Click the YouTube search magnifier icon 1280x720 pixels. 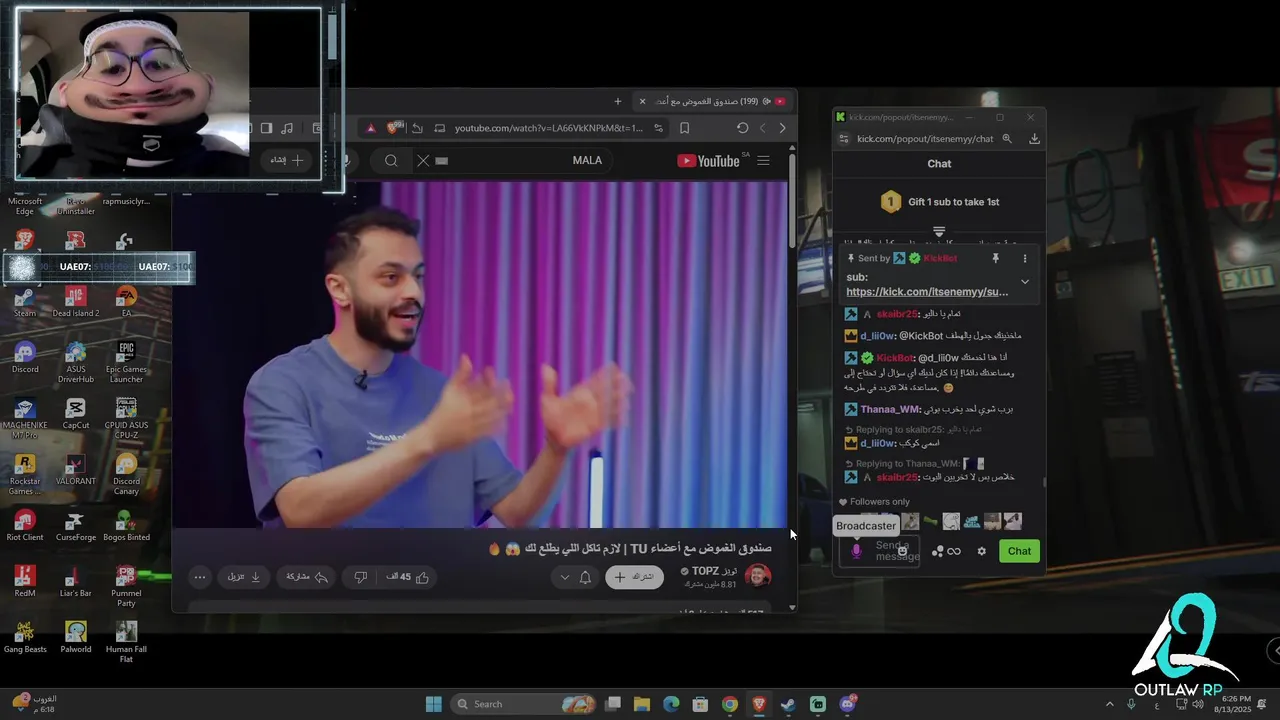coord(391,161)
